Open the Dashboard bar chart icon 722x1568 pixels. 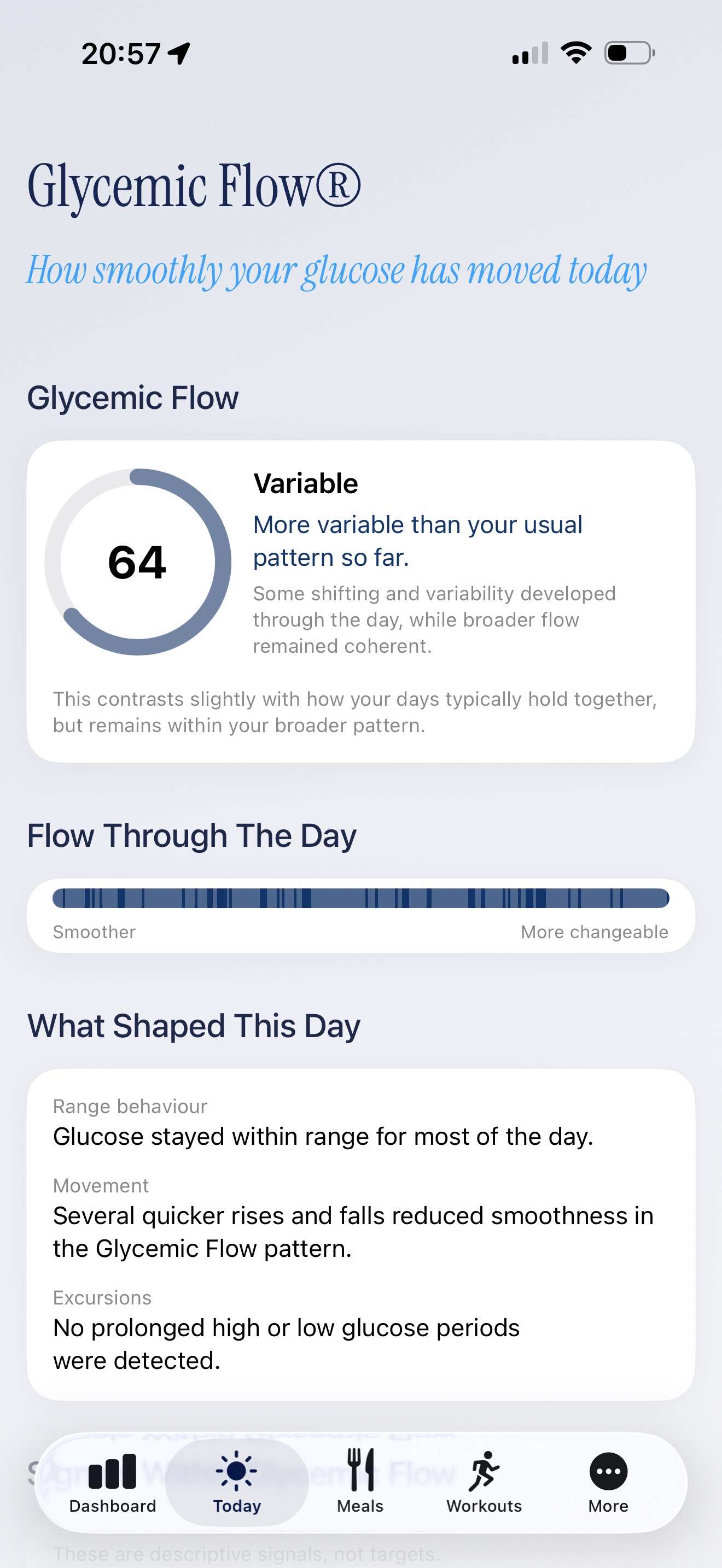[113, 1471]
